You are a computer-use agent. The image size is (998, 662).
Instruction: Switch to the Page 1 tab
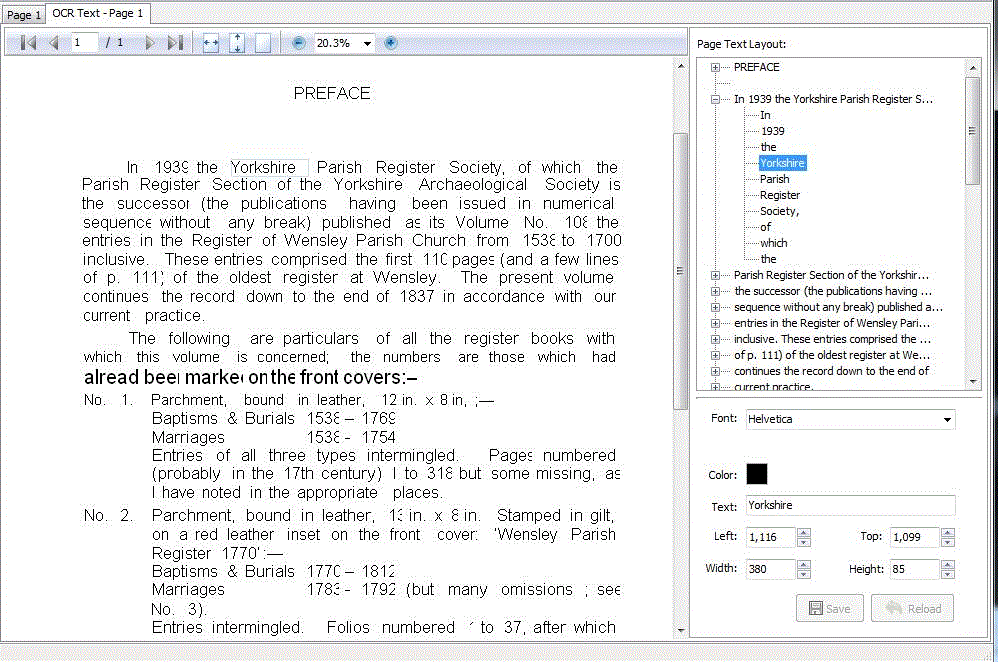tap(22, 14)
